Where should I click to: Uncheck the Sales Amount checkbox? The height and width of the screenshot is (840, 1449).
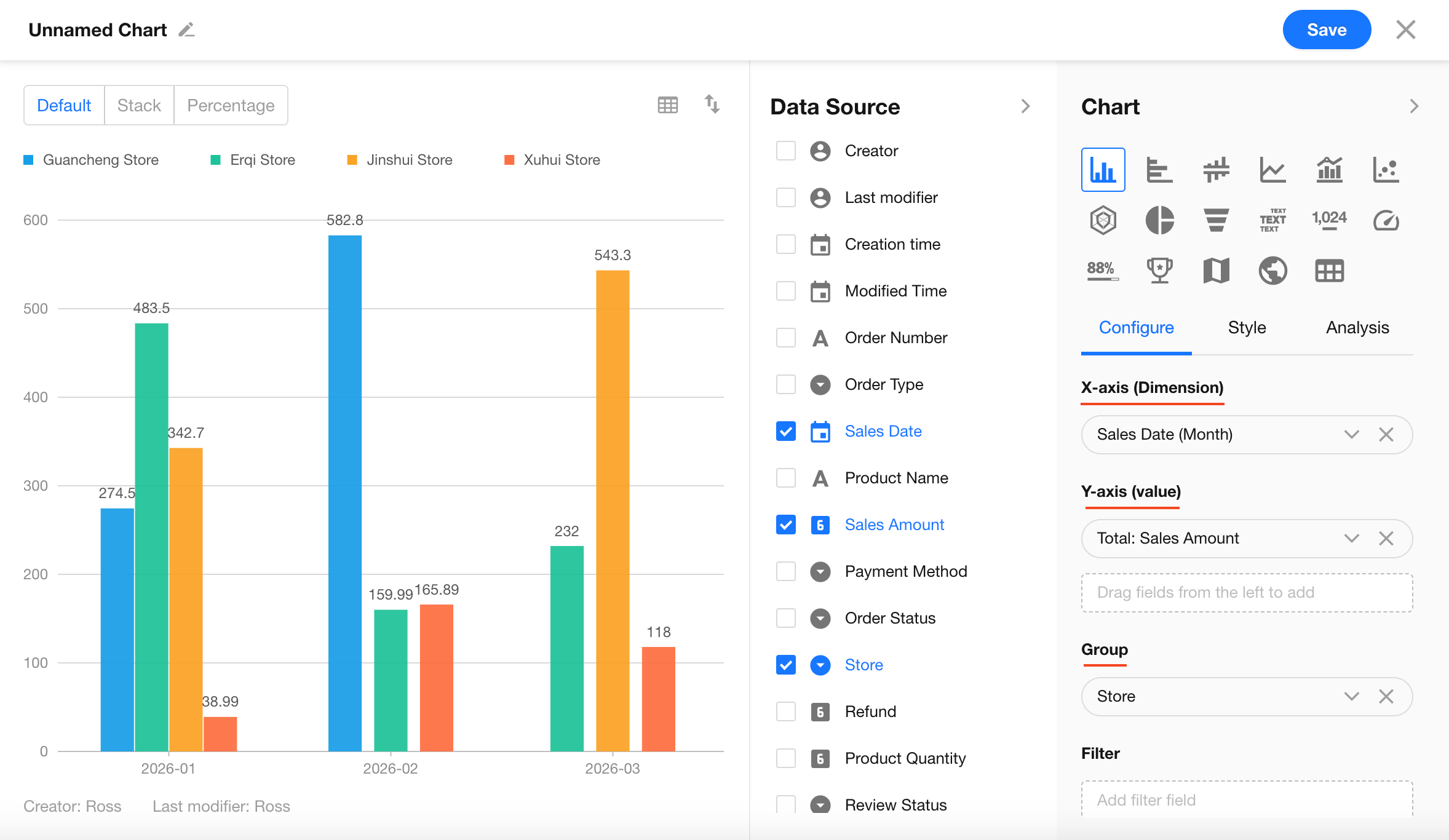(786, 525)
